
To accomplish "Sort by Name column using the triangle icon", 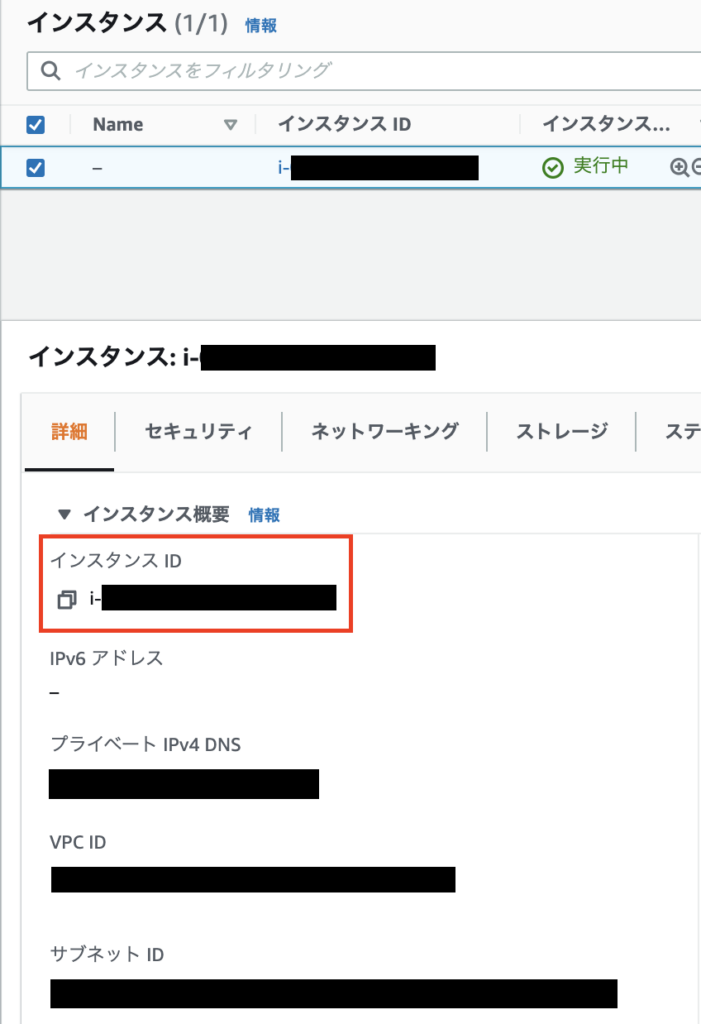I will [x=230, y=124].
